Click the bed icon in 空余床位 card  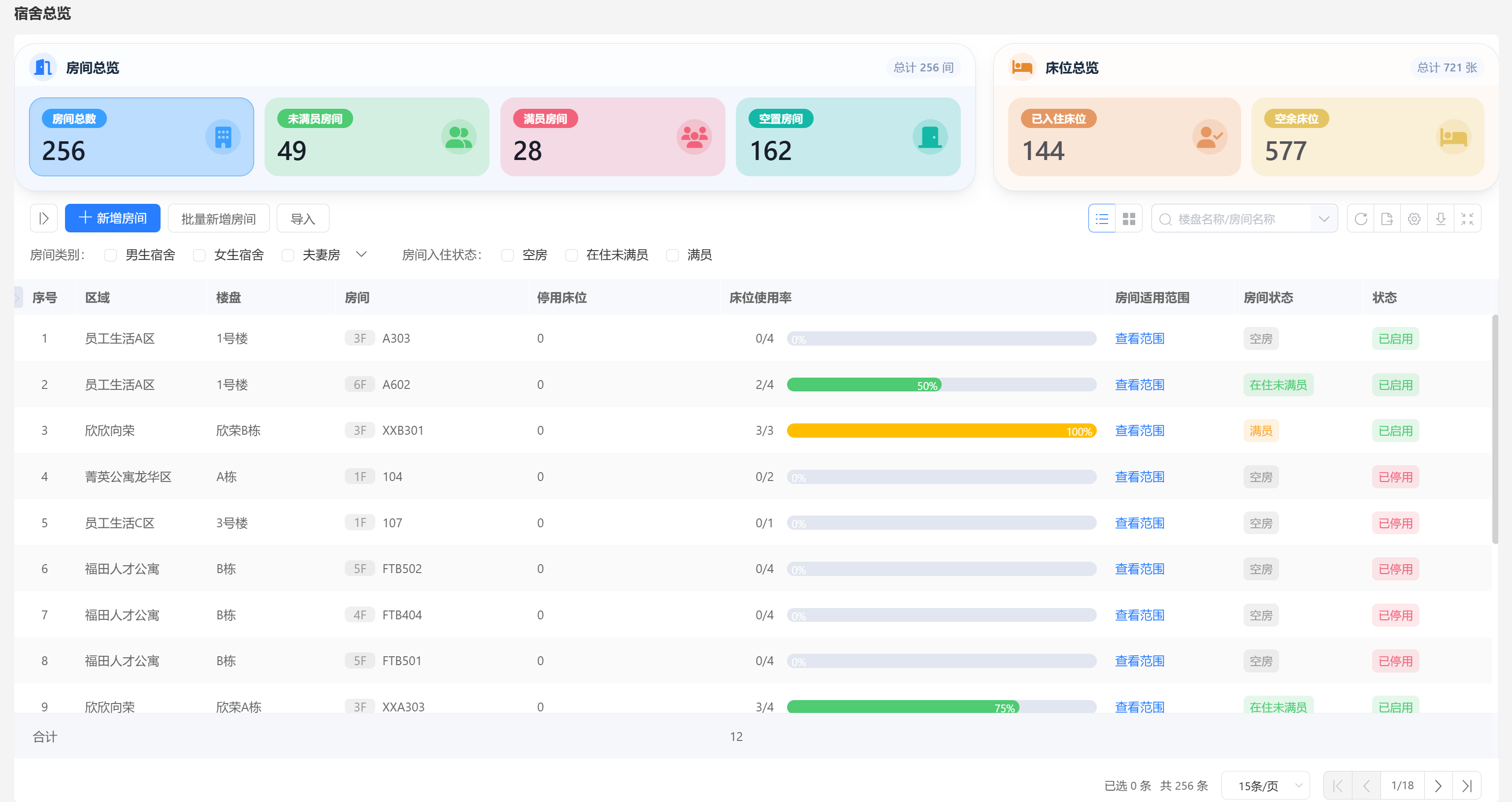pyautogui.click(x=1454, y=137)
